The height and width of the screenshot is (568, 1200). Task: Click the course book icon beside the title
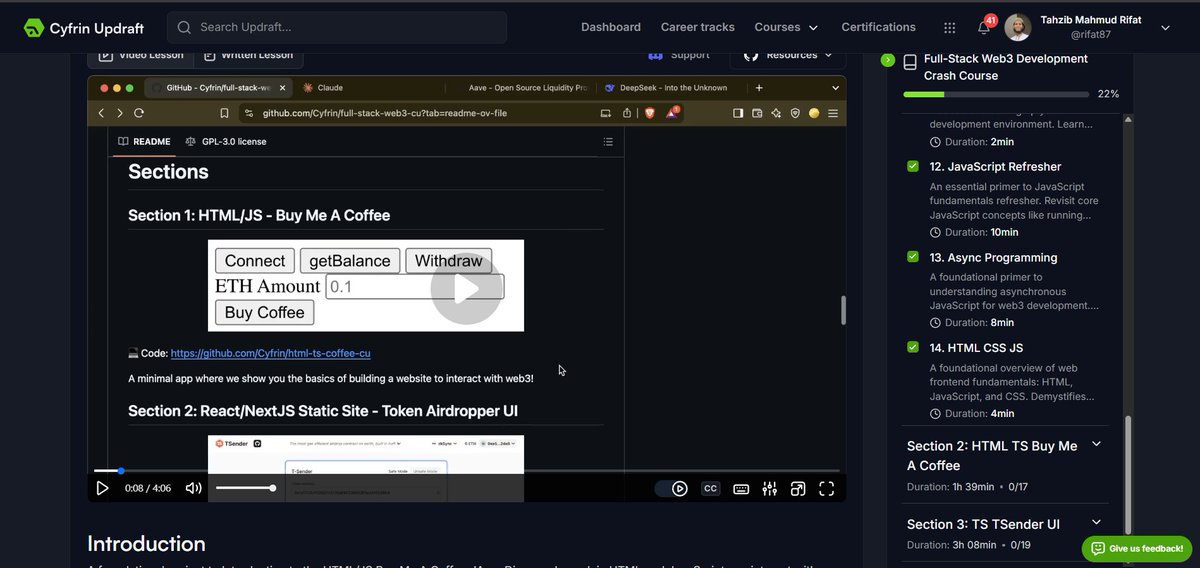coord(910,62)
